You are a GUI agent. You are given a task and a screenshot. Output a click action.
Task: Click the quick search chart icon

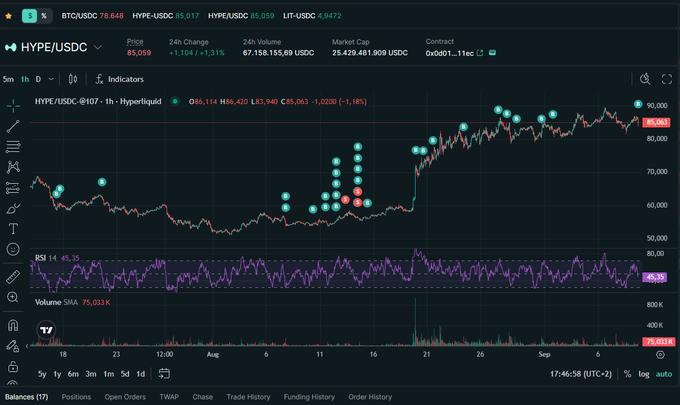[x=645, y=79]
